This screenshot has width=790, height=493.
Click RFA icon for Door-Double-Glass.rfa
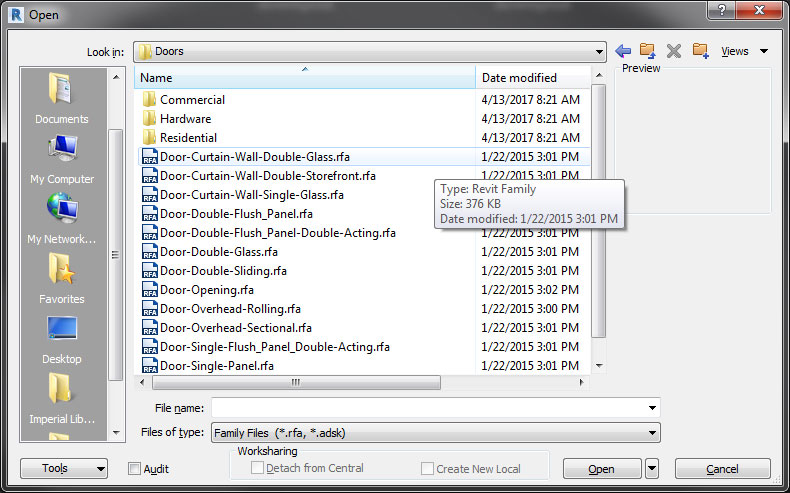coord(150,252)
